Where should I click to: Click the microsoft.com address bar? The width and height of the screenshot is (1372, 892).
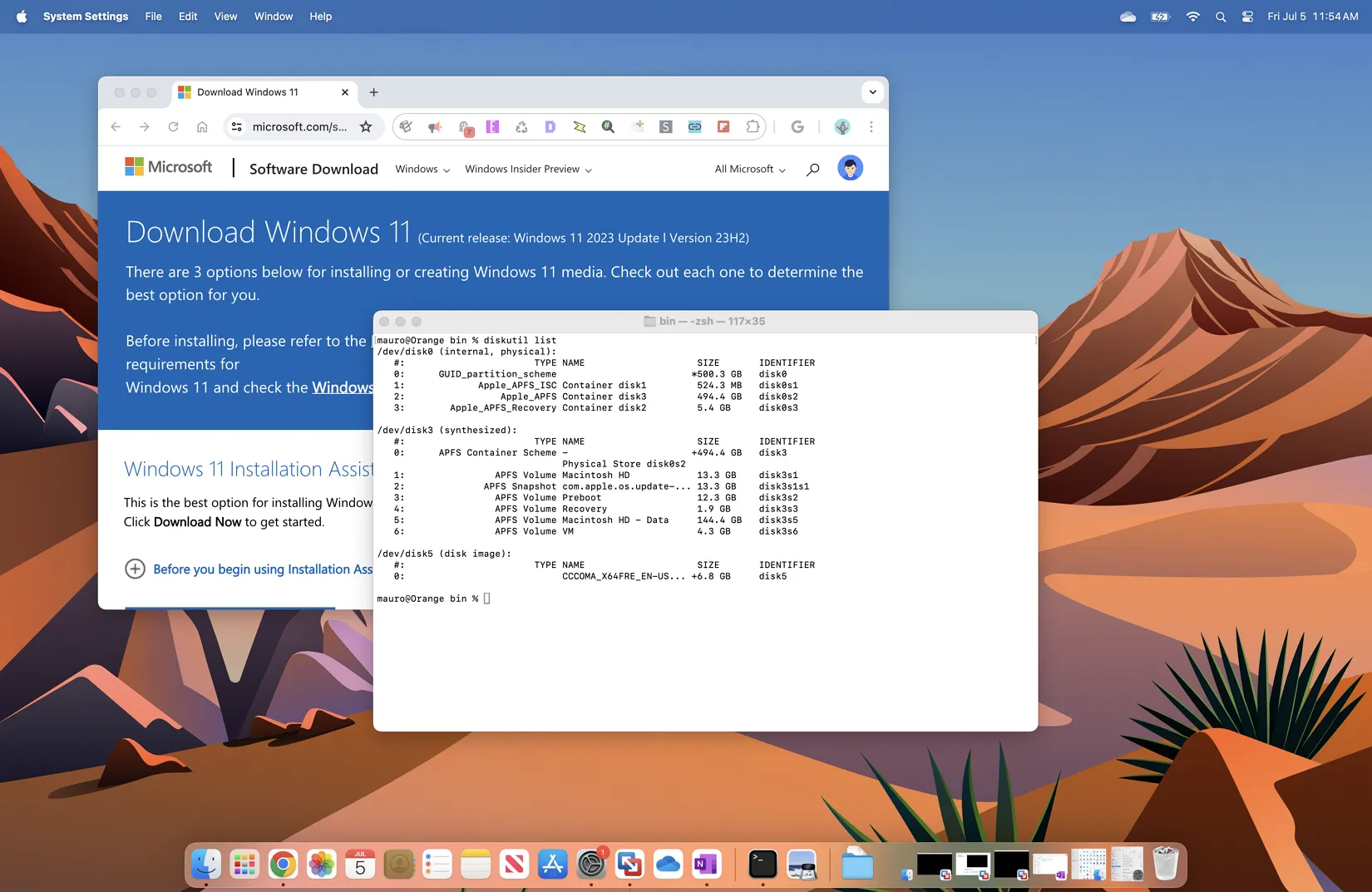299,127
